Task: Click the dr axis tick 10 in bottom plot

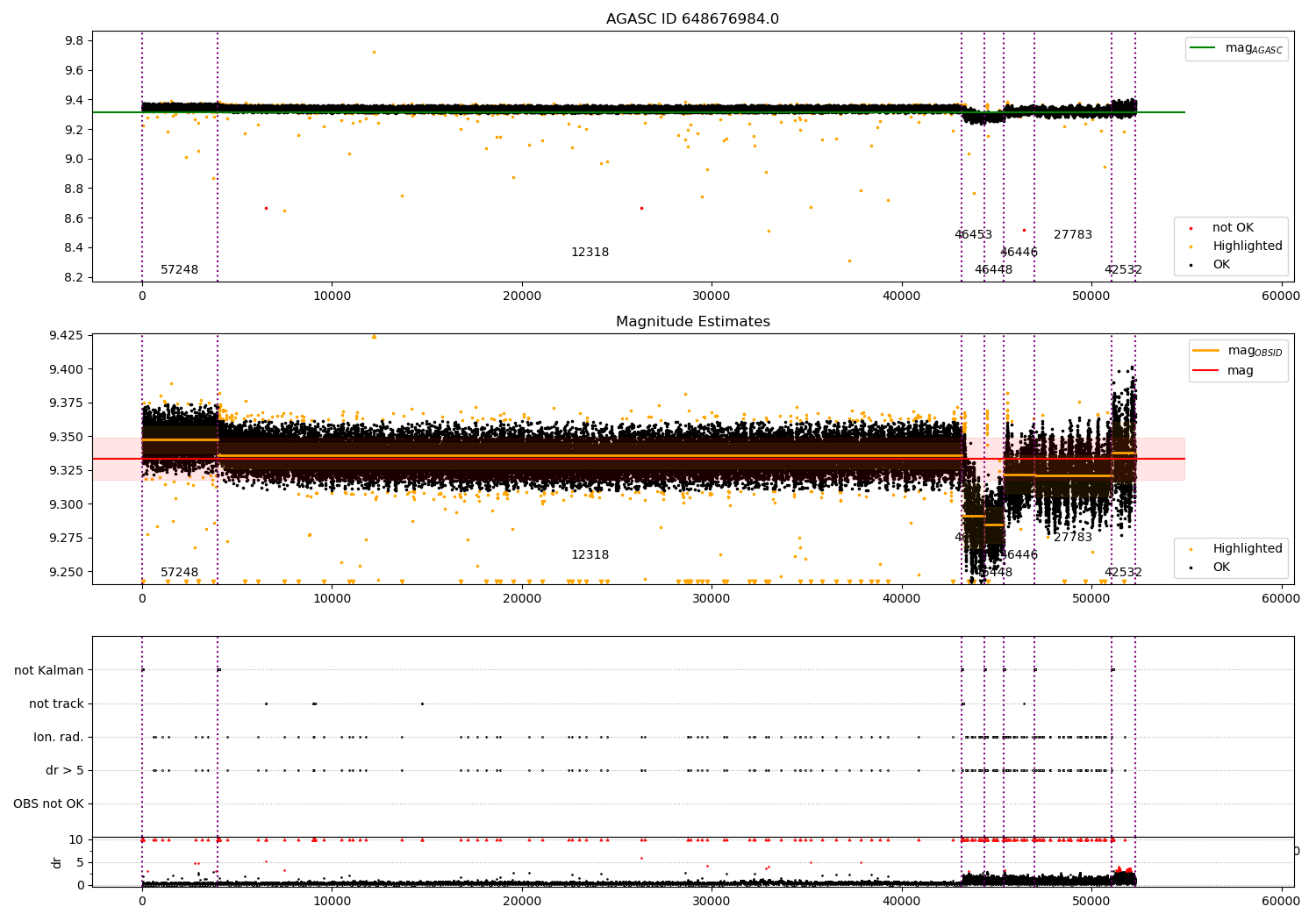Action: pyautogui.click(x=76, y=840)
